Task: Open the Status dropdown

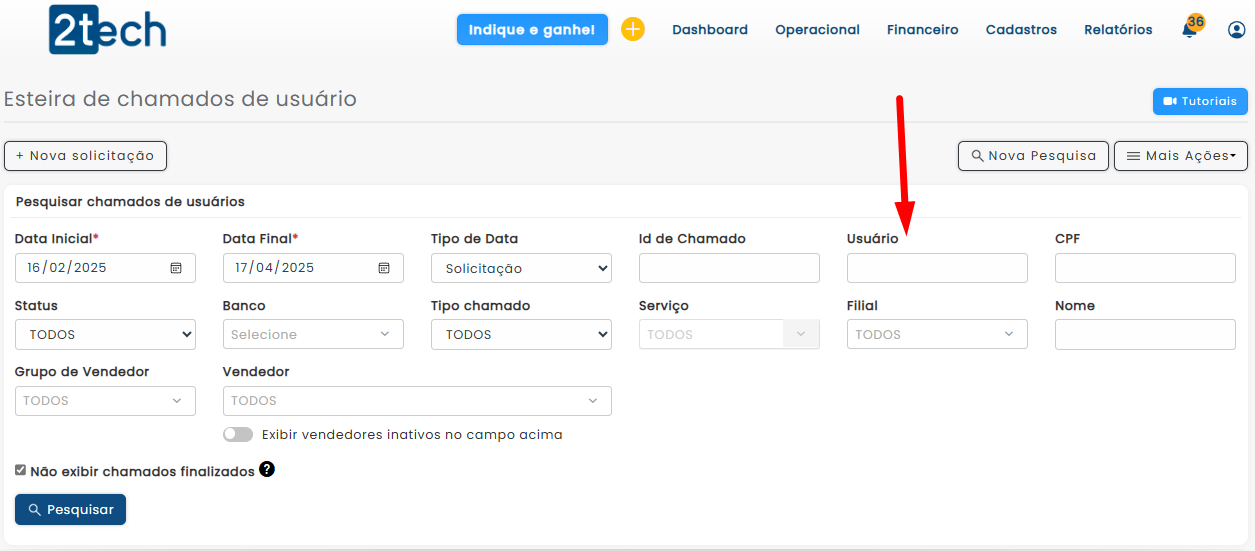Action: [105, 334]
